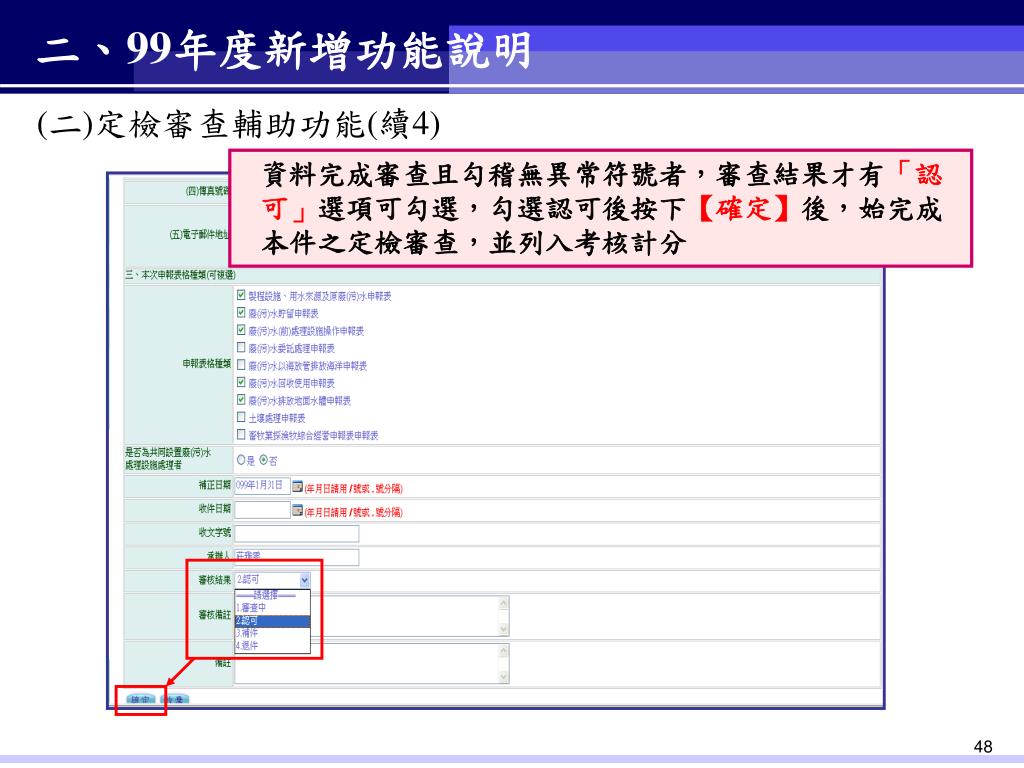This screenshot has height=768, width=1024.
Task: Check 廢(污)水以海放管排放海洋申報表 checkbox
Action: 241,365
